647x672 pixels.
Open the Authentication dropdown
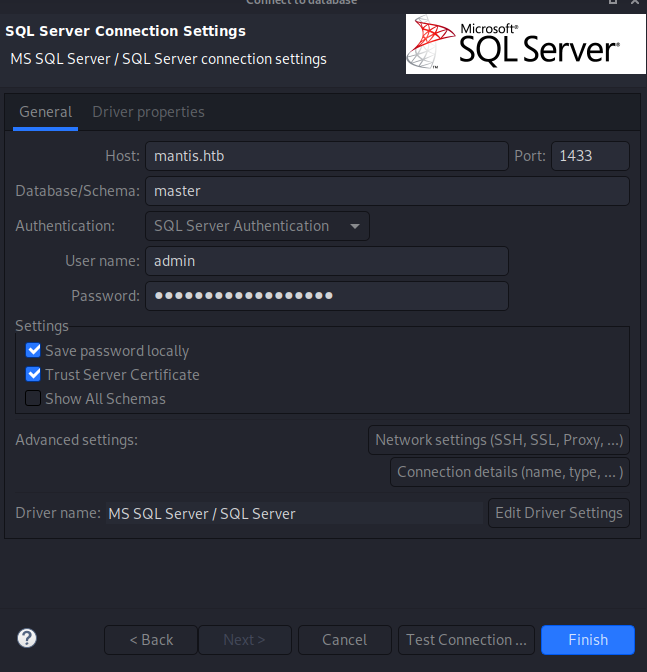(257, 226)
